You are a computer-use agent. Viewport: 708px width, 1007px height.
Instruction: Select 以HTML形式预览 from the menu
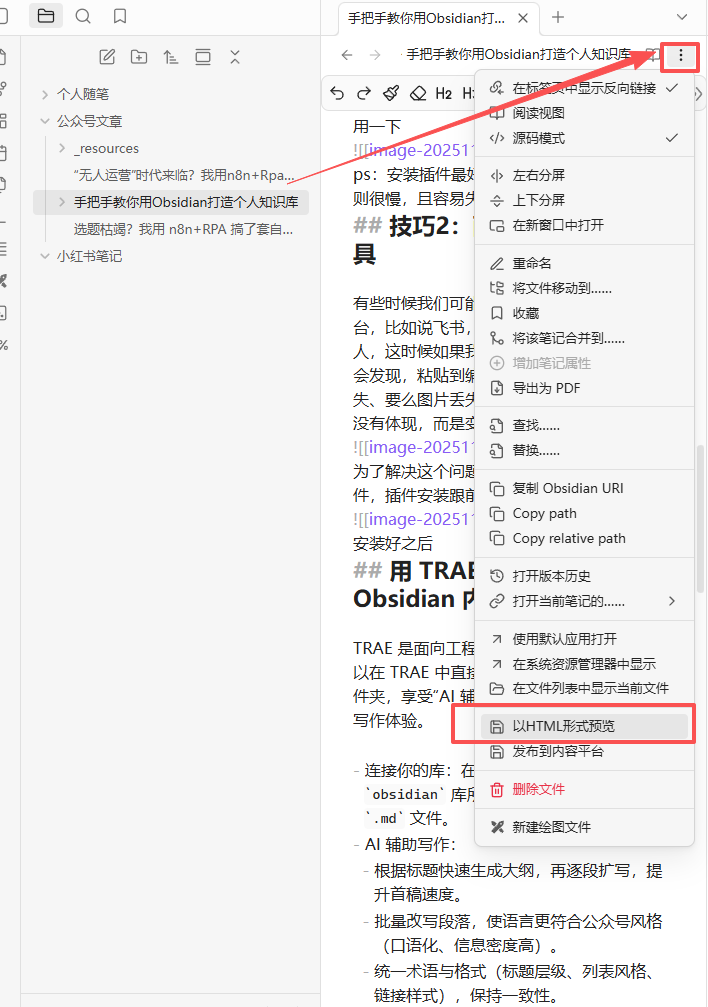[x=564, y=726]
